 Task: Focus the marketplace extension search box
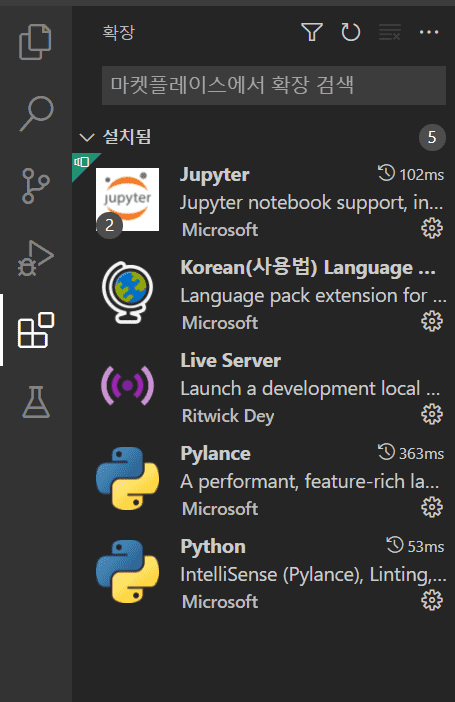tap(274, 85)
